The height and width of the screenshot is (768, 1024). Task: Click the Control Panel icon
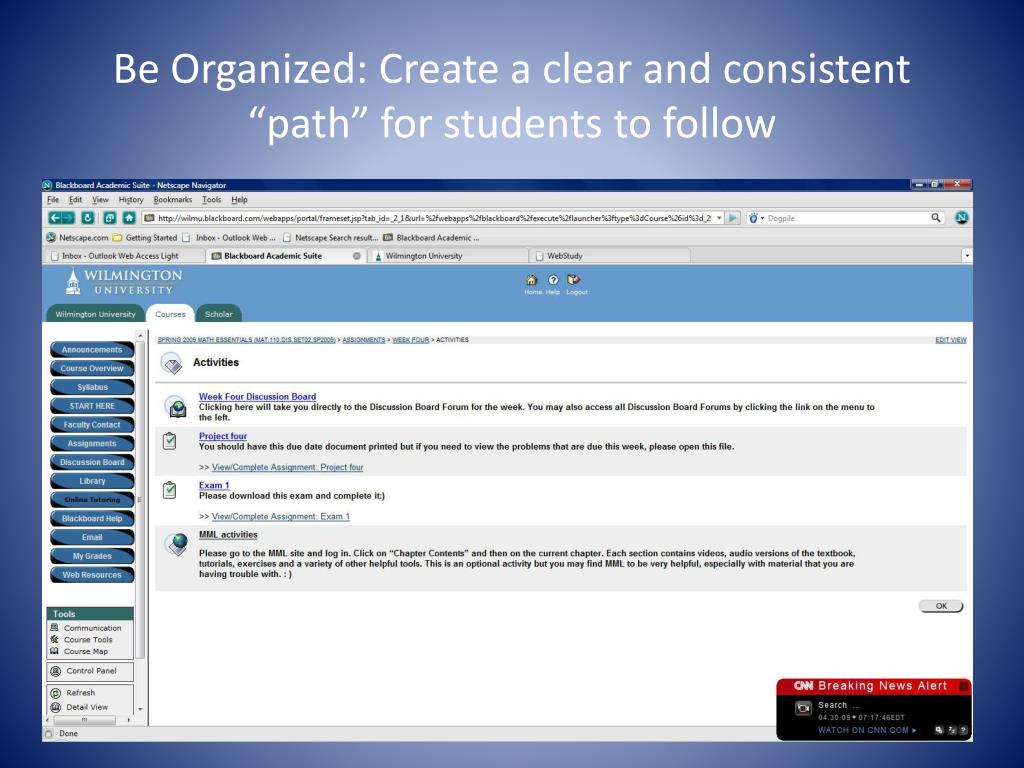tap(56, 671)
